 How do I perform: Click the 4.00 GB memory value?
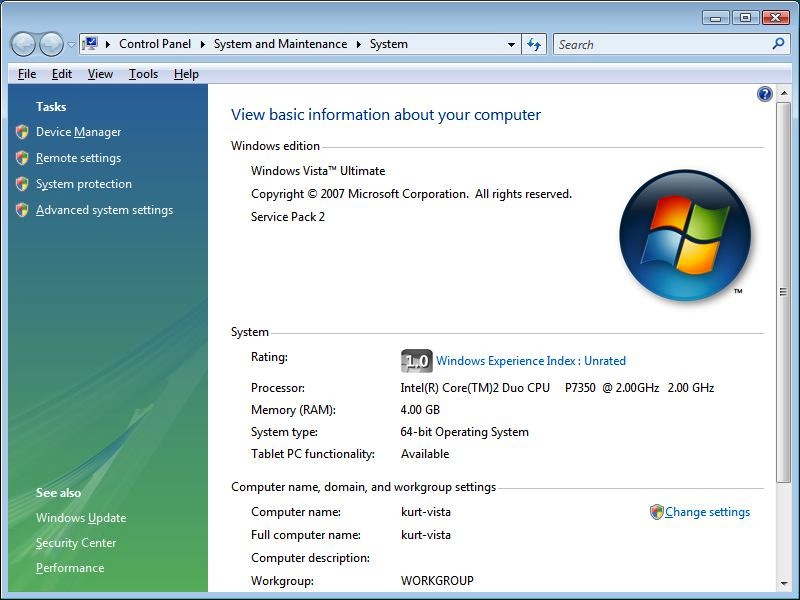pos(420,410)
